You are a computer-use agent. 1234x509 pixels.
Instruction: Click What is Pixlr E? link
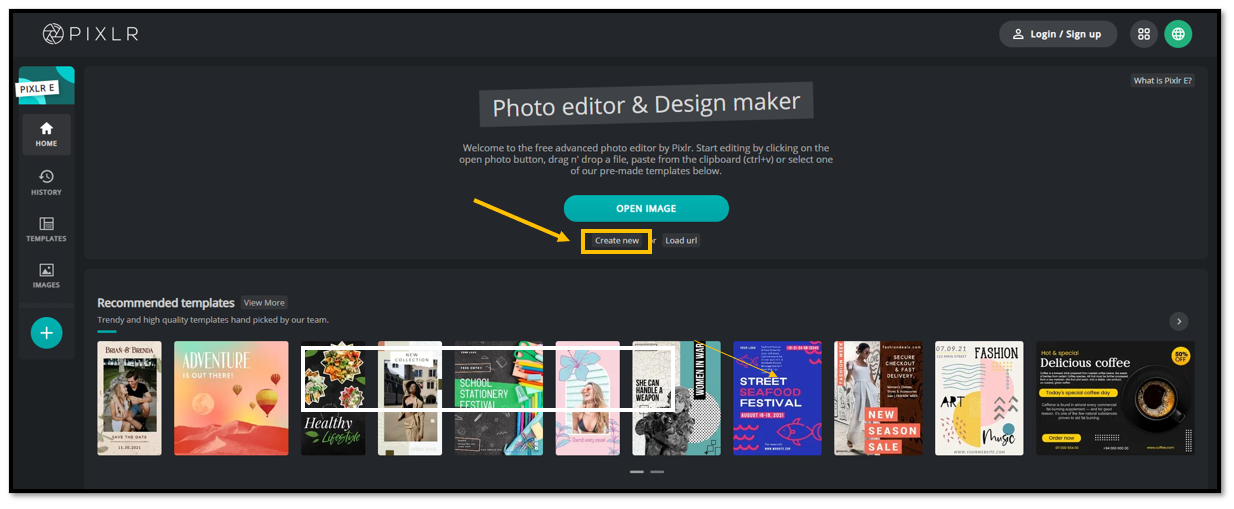click(x=1162, y=81)
